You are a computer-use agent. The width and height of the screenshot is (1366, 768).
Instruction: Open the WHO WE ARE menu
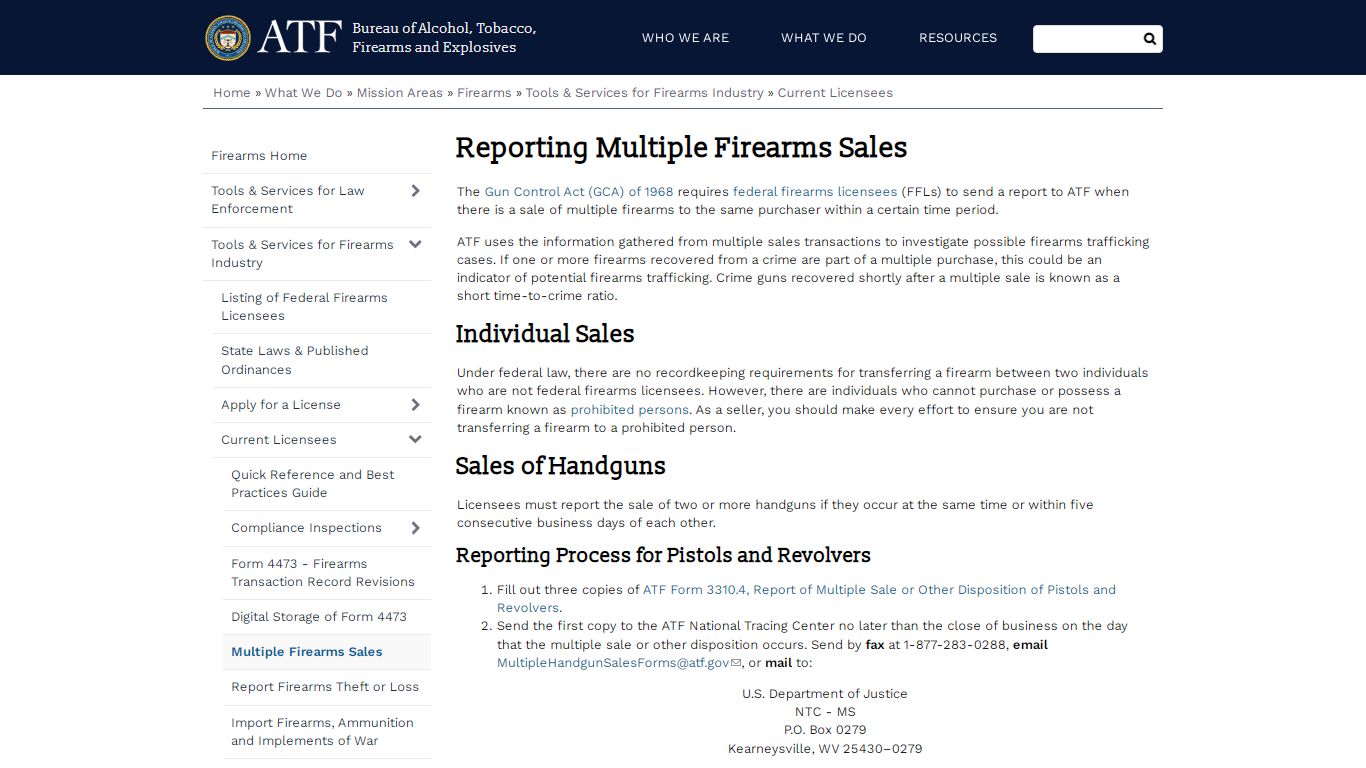coord(685,38)
